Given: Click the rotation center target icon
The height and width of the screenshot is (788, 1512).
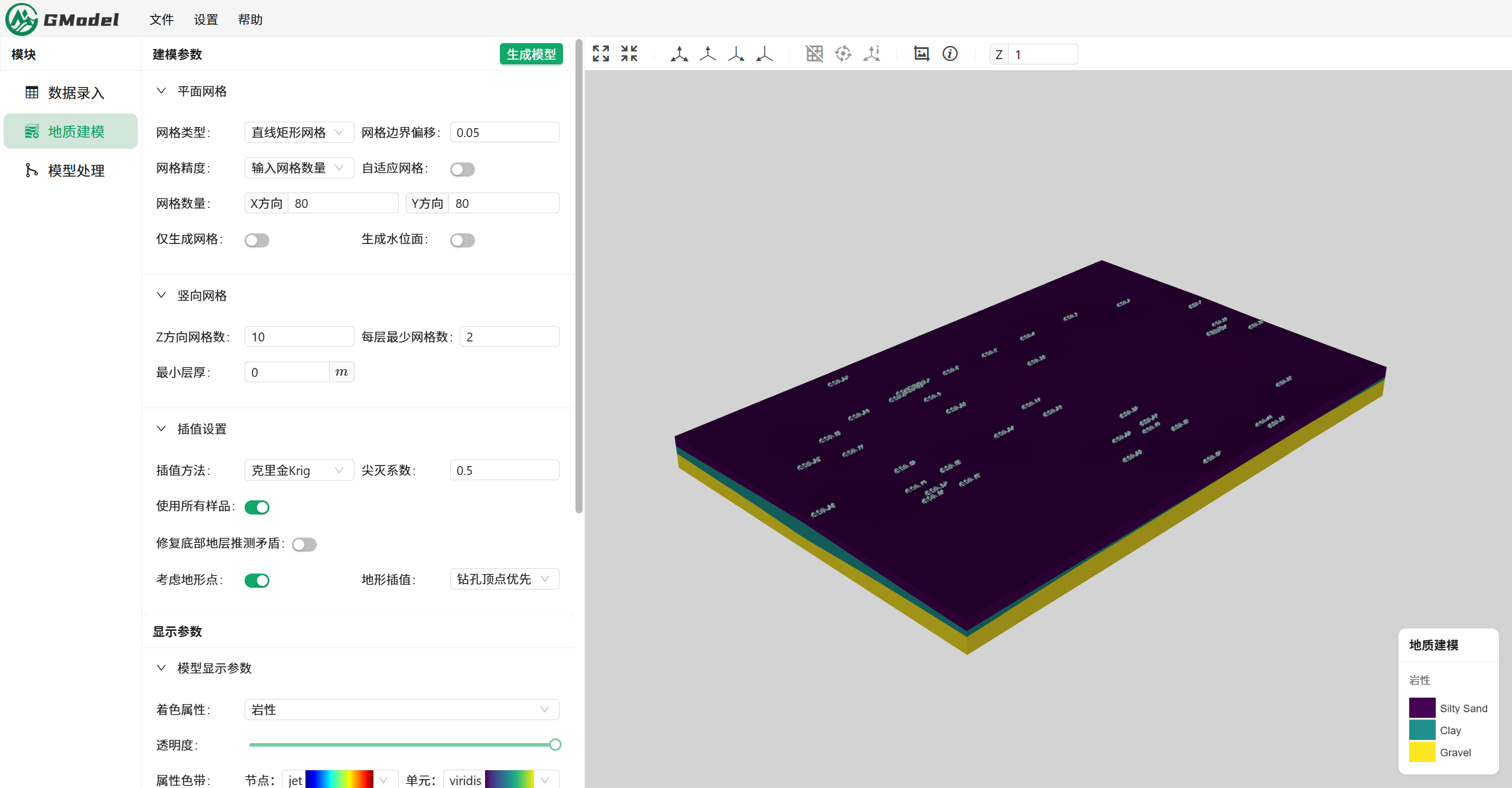Looking at the screenshot, I should click(843, 54).
